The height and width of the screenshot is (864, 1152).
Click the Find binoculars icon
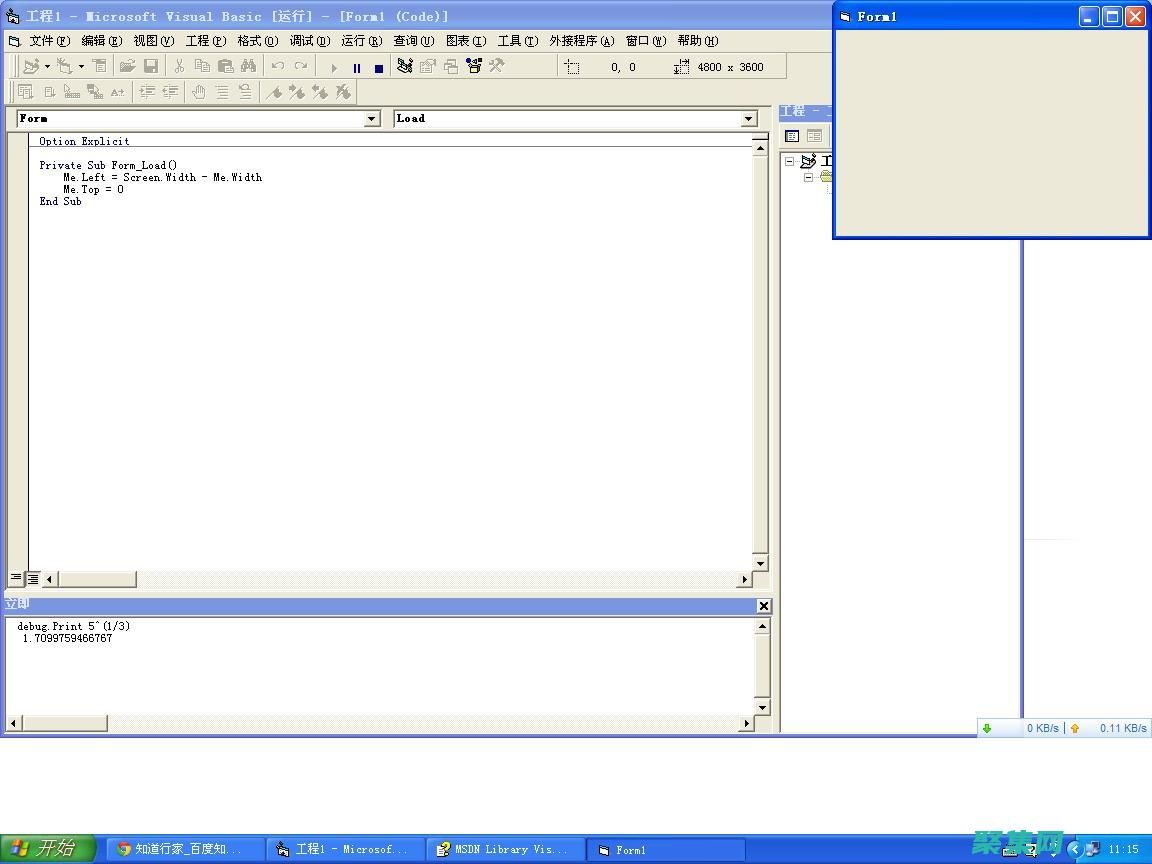click(248, 67)
